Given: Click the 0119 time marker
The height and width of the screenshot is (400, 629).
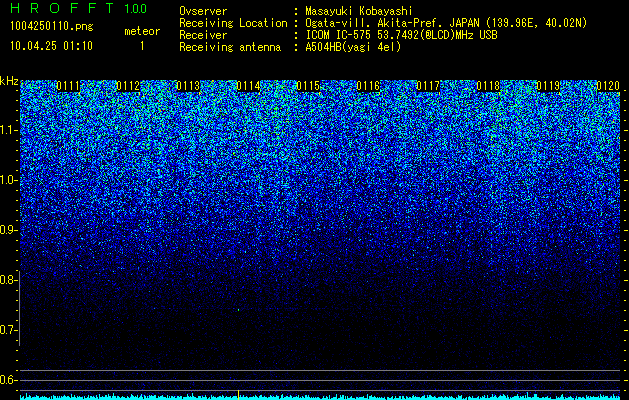Looking at the screenshot, I should coord(548,86).
